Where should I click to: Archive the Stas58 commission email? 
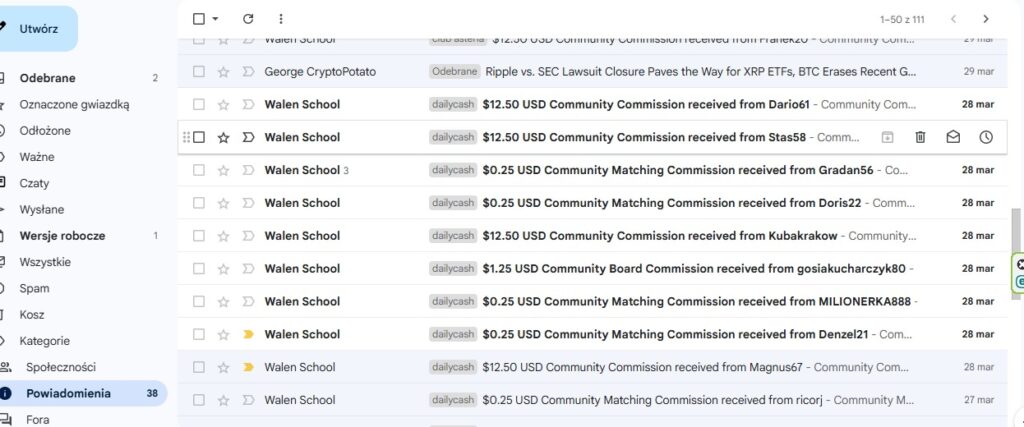click(x=888, y=137)
